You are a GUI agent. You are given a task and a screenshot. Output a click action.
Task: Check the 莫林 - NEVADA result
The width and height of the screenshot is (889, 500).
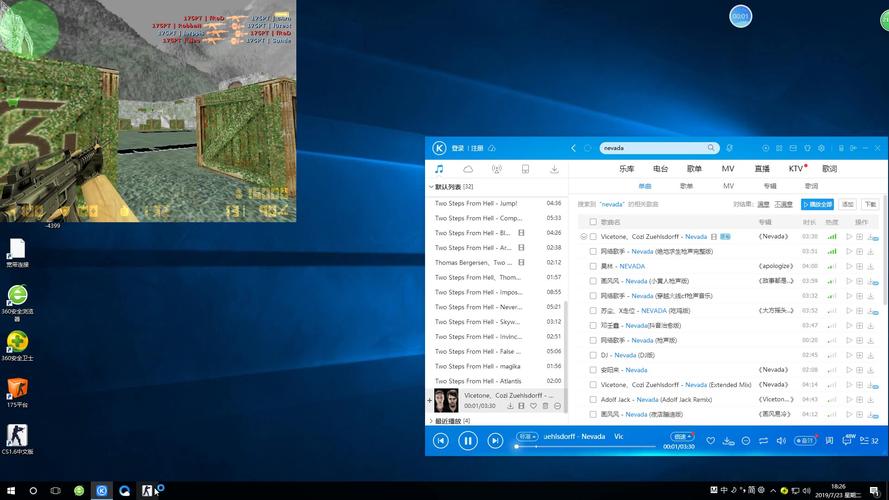point(593,266)
